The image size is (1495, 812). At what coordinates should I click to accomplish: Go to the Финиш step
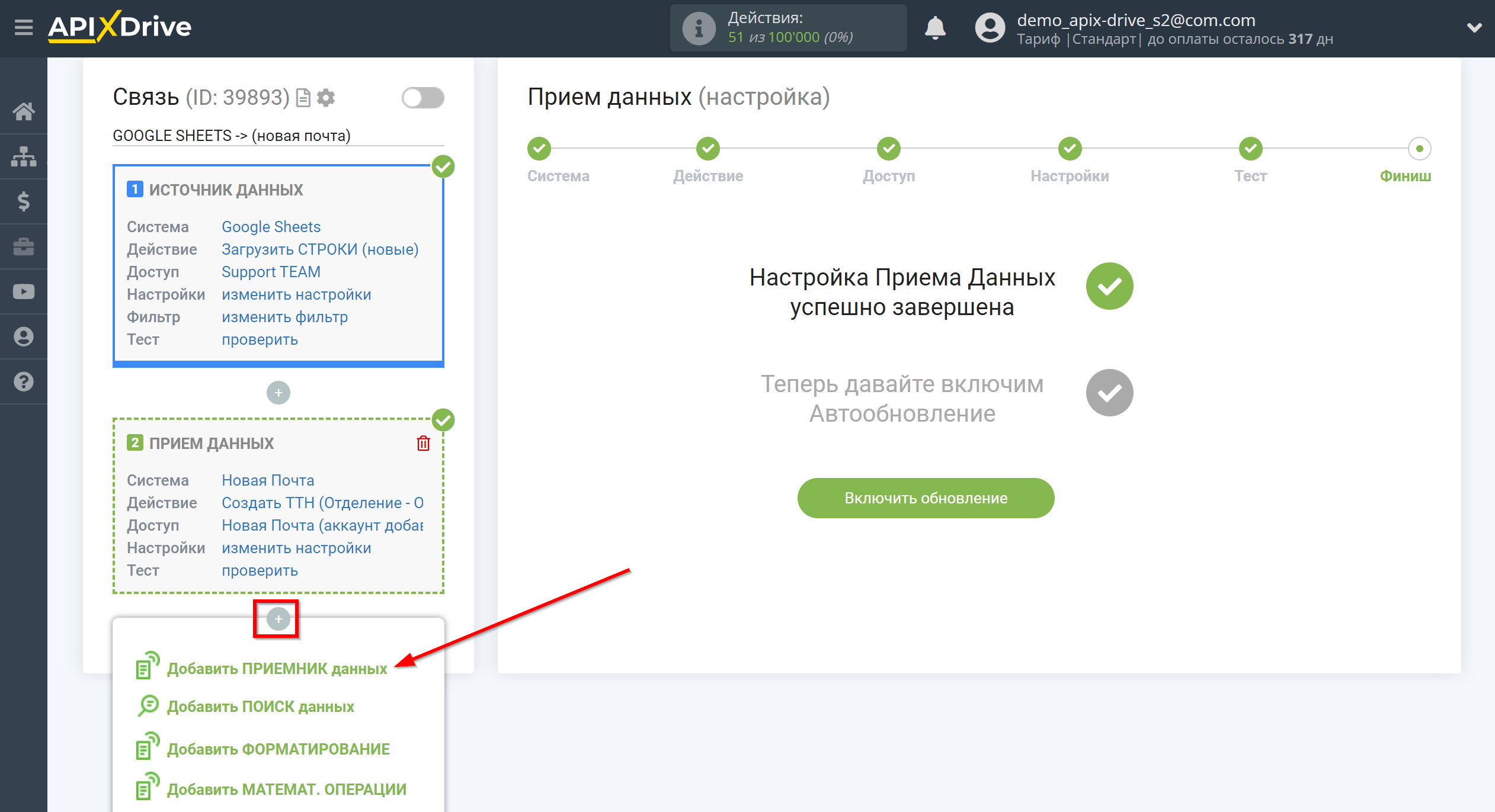(1420, 149)
